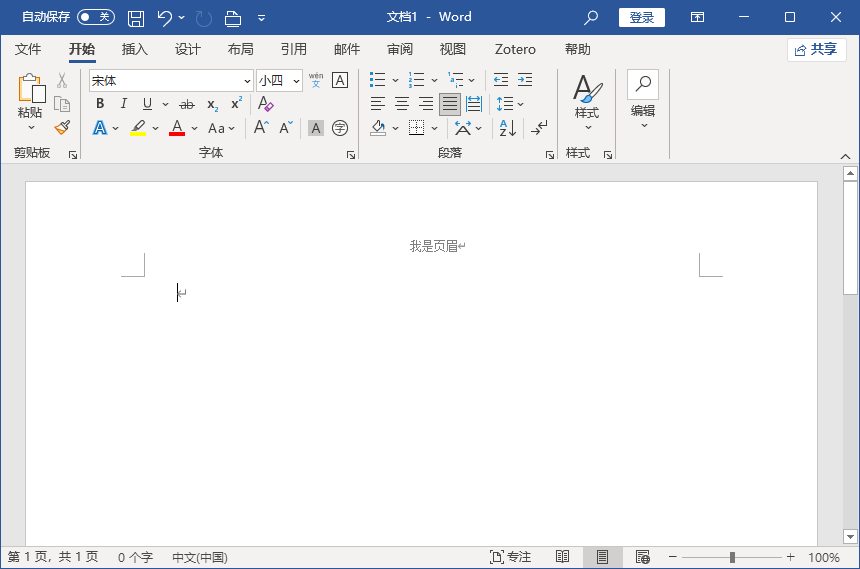Sort paragraphs A to Z

pyautogui.click(x=507, y=128)
